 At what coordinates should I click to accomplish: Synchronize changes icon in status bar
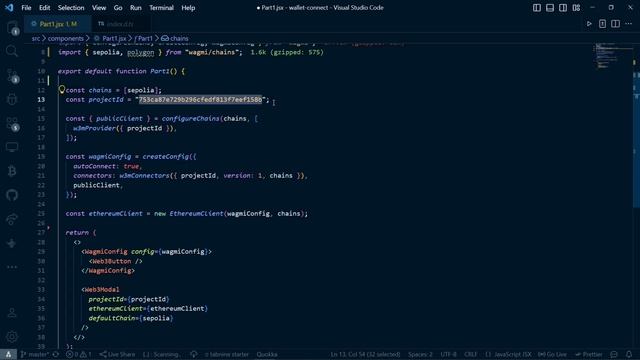click(56, 355)
